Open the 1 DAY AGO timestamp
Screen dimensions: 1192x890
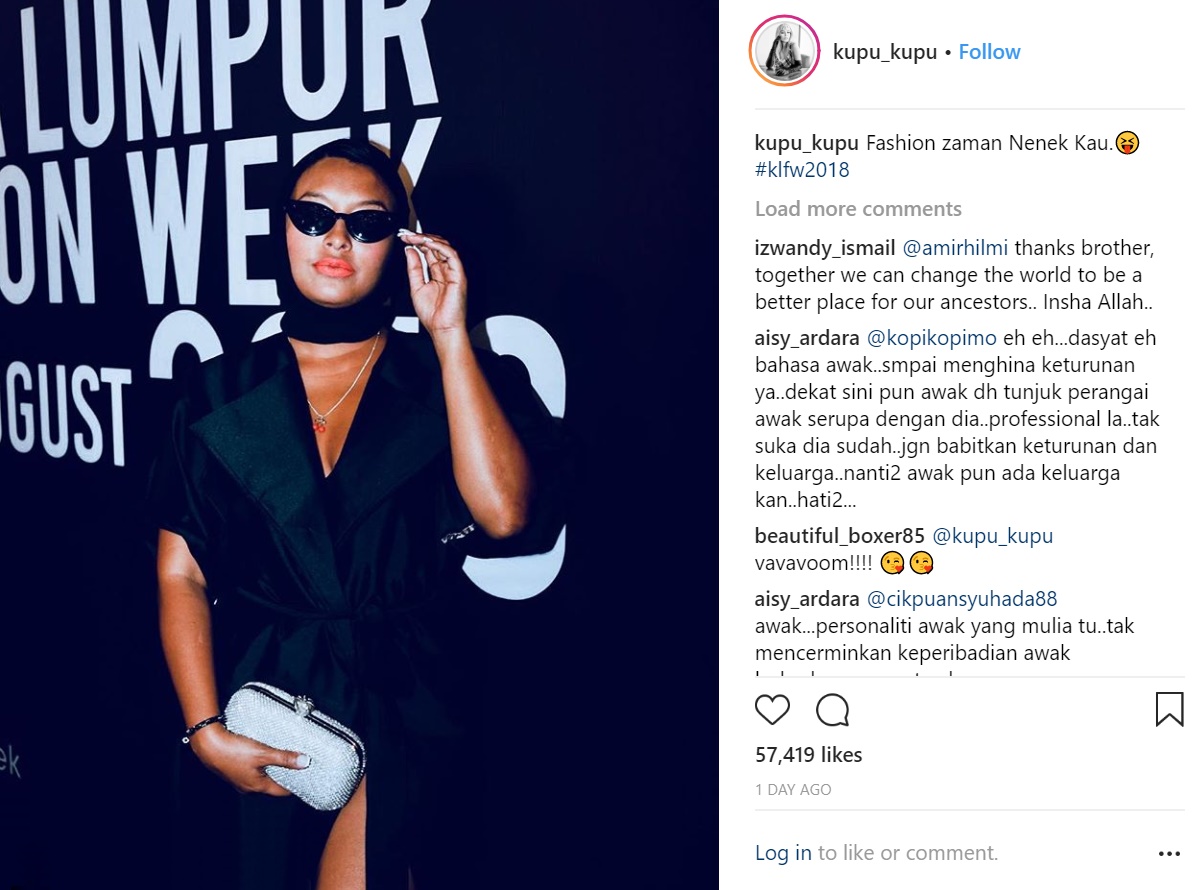click(x=793, y=790)
